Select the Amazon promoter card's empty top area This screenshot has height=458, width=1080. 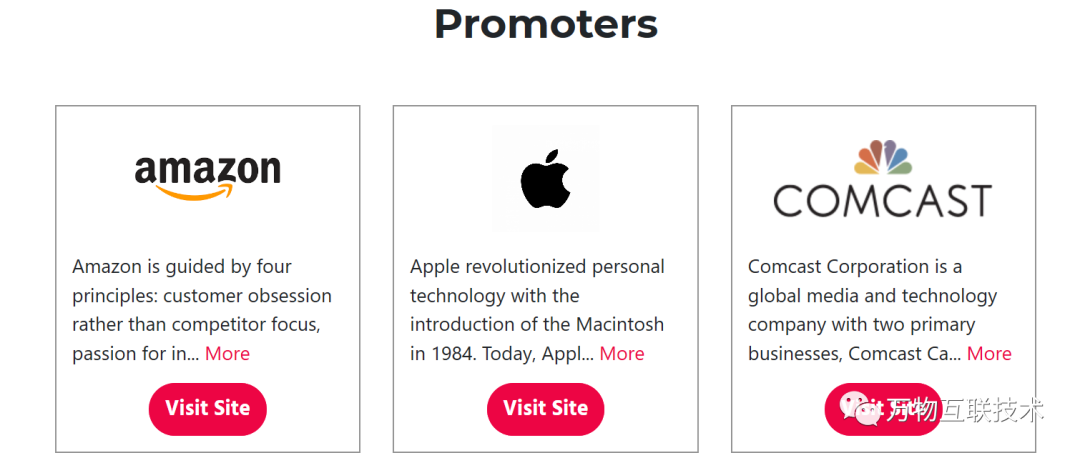[208, 123]
